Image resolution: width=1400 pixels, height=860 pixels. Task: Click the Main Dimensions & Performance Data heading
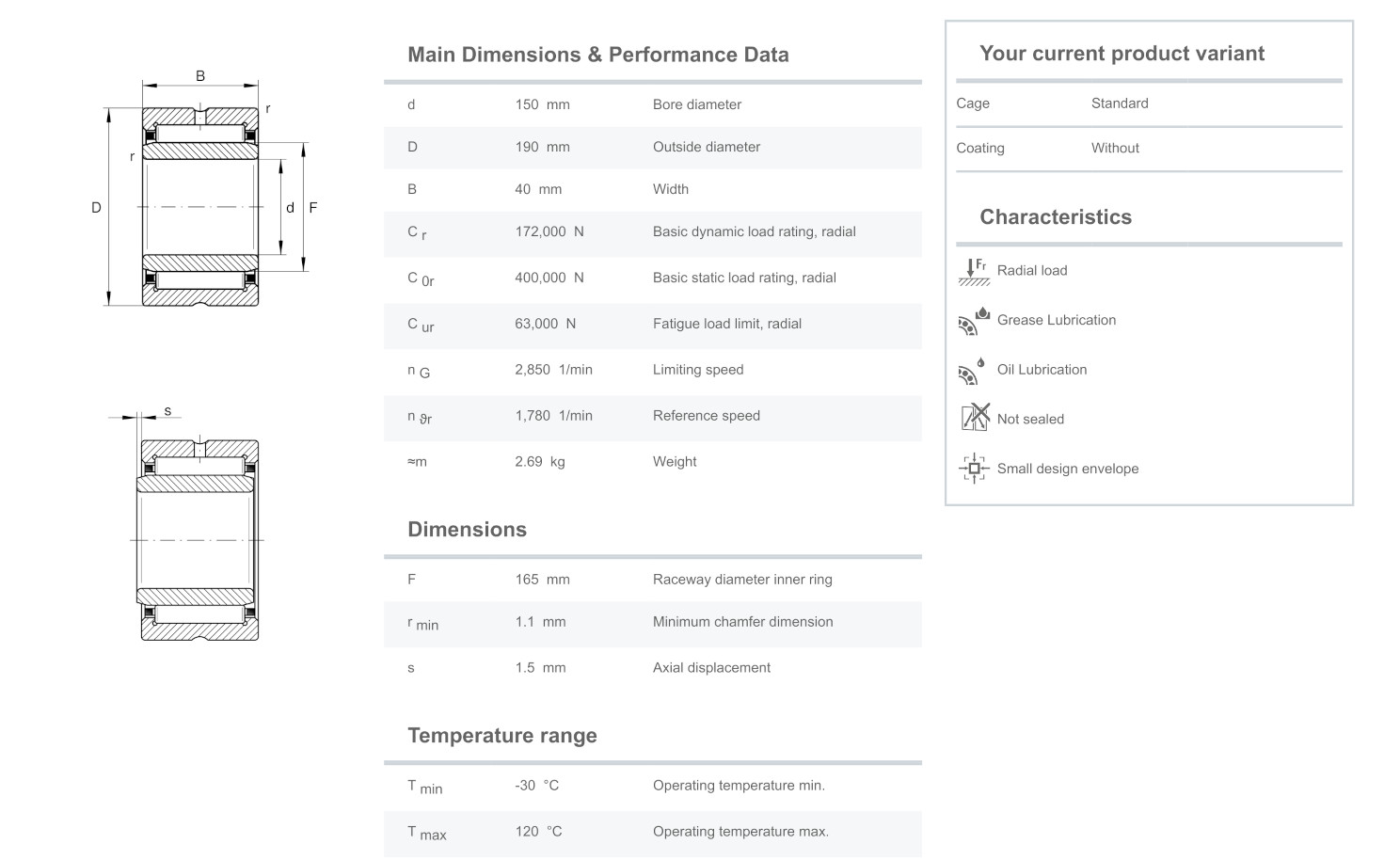[x=597, y=55]
